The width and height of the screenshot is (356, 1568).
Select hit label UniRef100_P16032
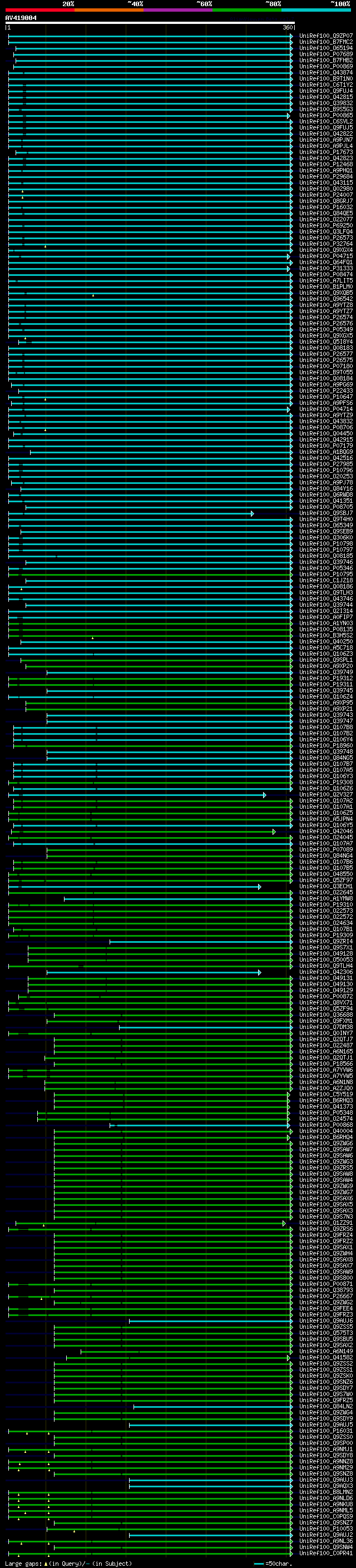tap(326, 207)
